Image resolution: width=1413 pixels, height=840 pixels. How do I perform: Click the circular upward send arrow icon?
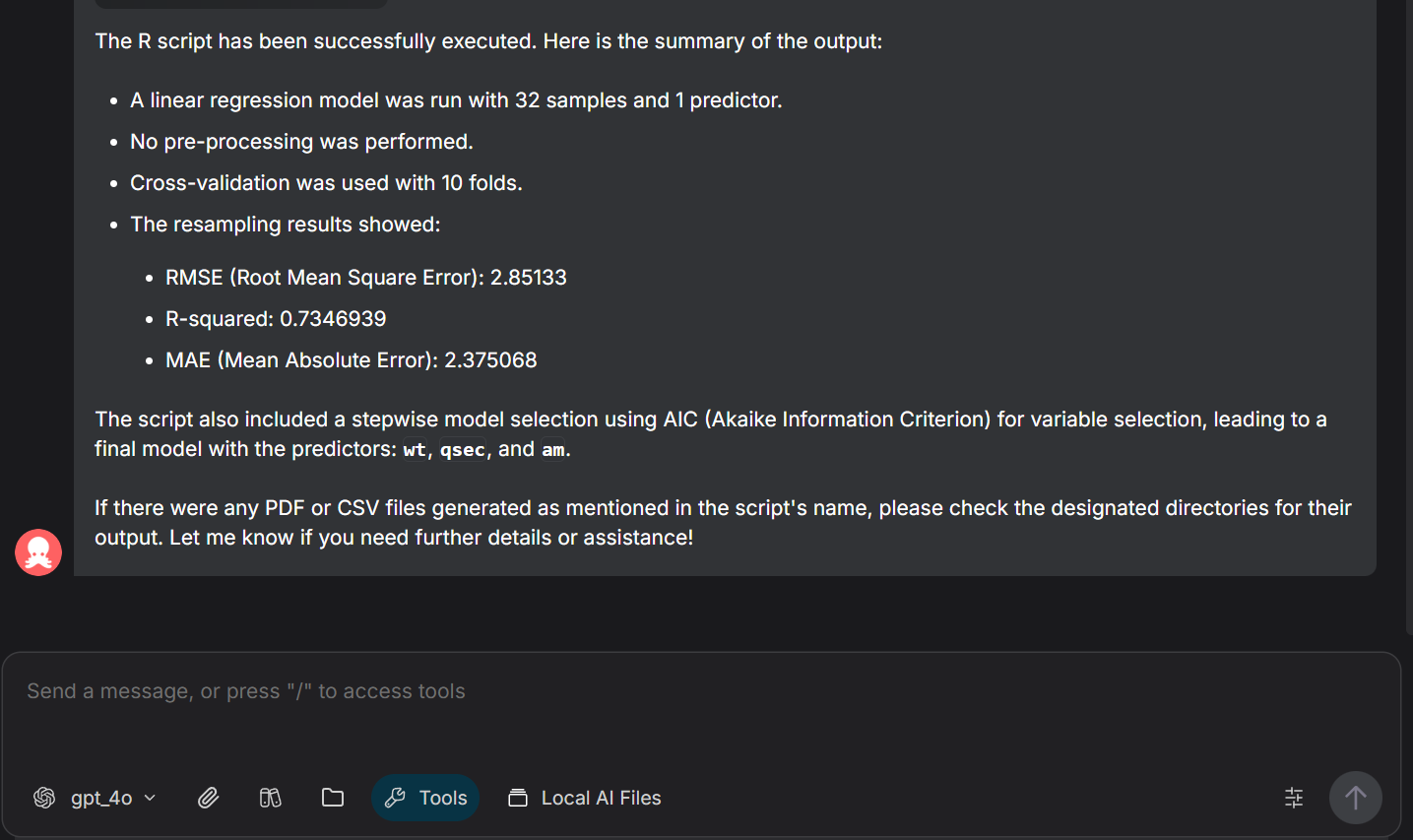pos(1355,798)
